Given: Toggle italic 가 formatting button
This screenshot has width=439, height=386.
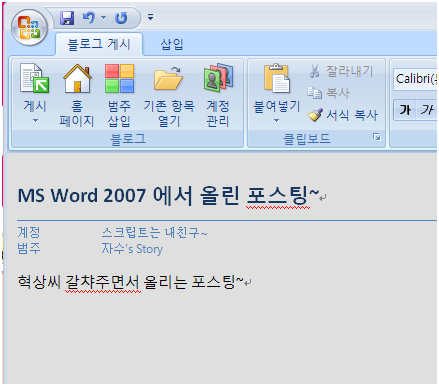Looking at the screenshot, I should [x=426, y=110].
